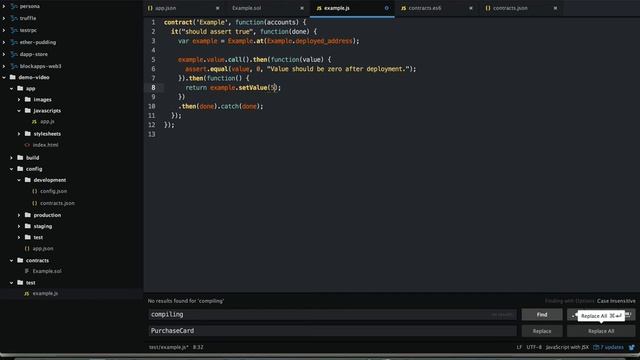Click the javascripts folder icon
The height and width of the screenshot is (360, 640).
click(x=28, y=110)
